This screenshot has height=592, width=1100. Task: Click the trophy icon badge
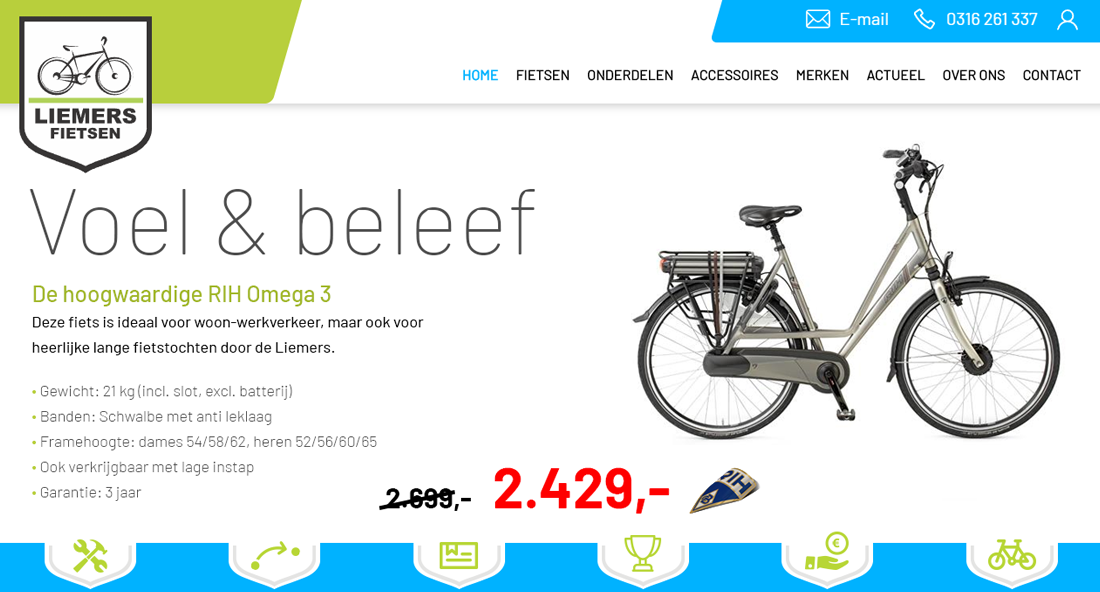point(642,554)
